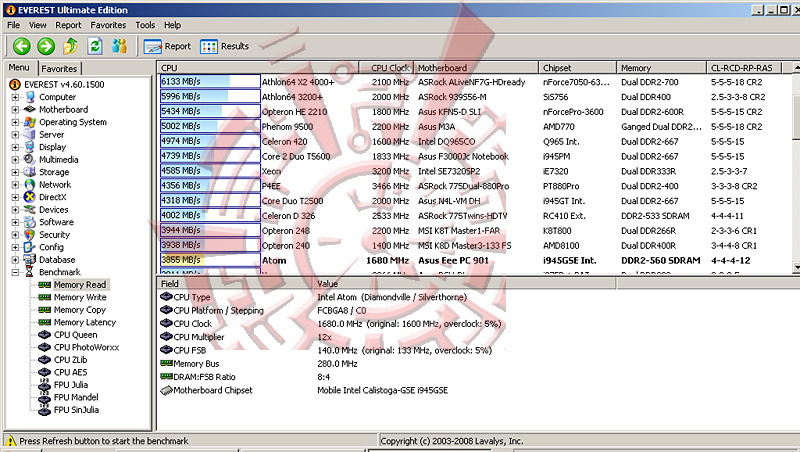The width and height of the screenshot is (800, 452).
Task: Click the green Back arrow icon
Action: [21, 46]
